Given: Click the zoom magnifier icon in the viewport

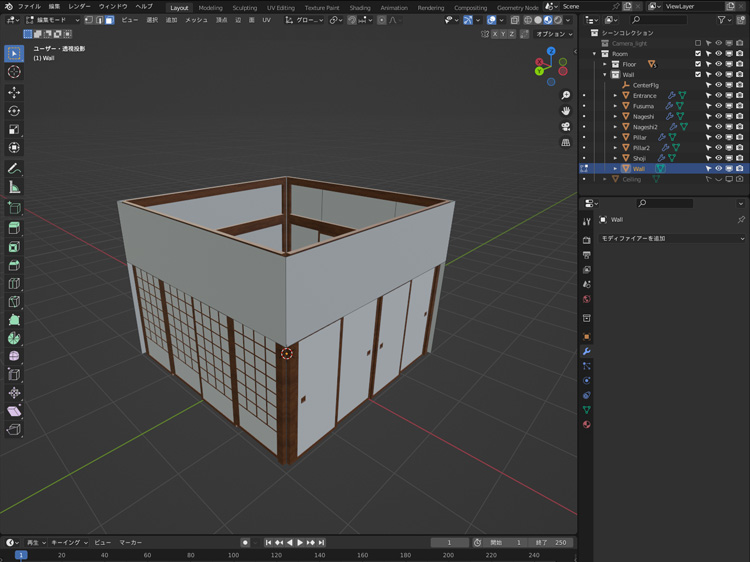Looking at the screenshot, I should (566, 96).
